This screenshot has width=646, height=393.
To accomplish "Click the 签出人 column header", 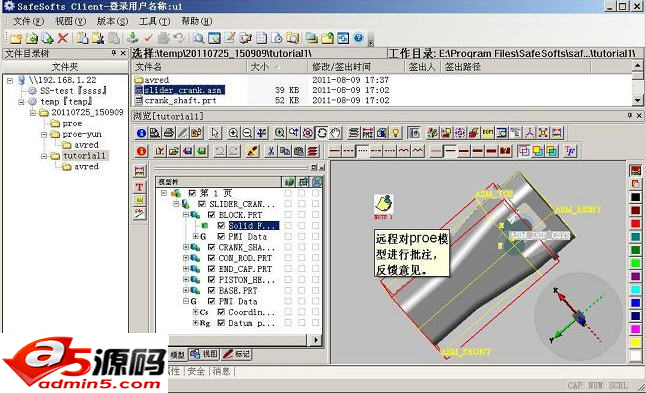I will click(422, 67).
